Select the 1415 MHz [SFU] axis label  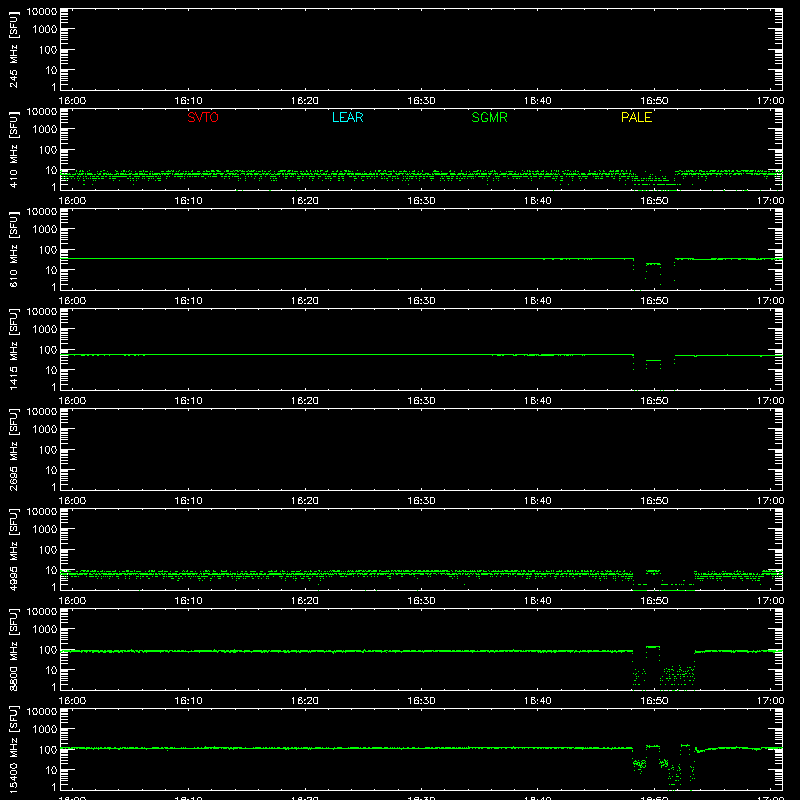coord(14,349)
